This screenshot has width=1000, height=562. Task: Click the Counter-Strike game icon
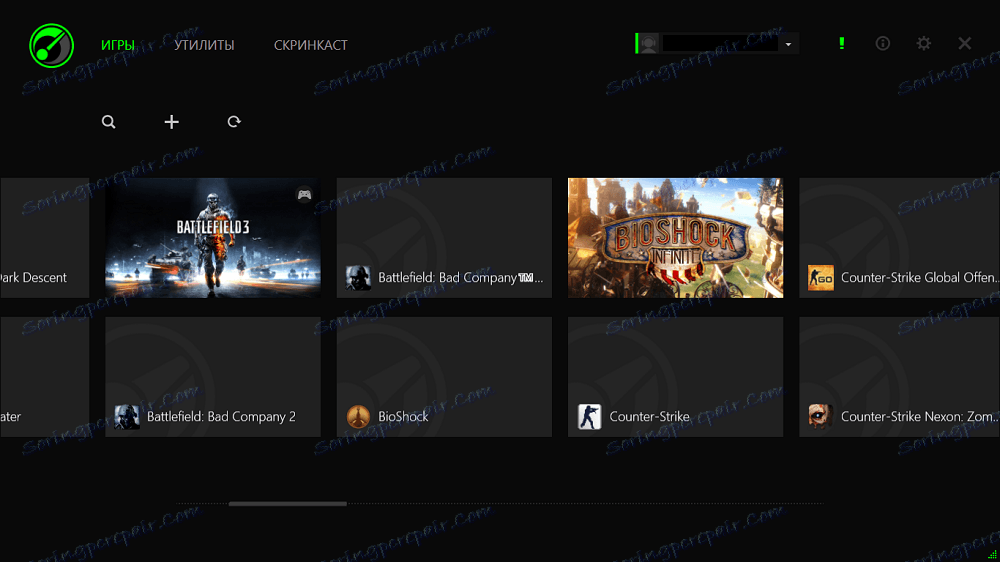[589, 417]
